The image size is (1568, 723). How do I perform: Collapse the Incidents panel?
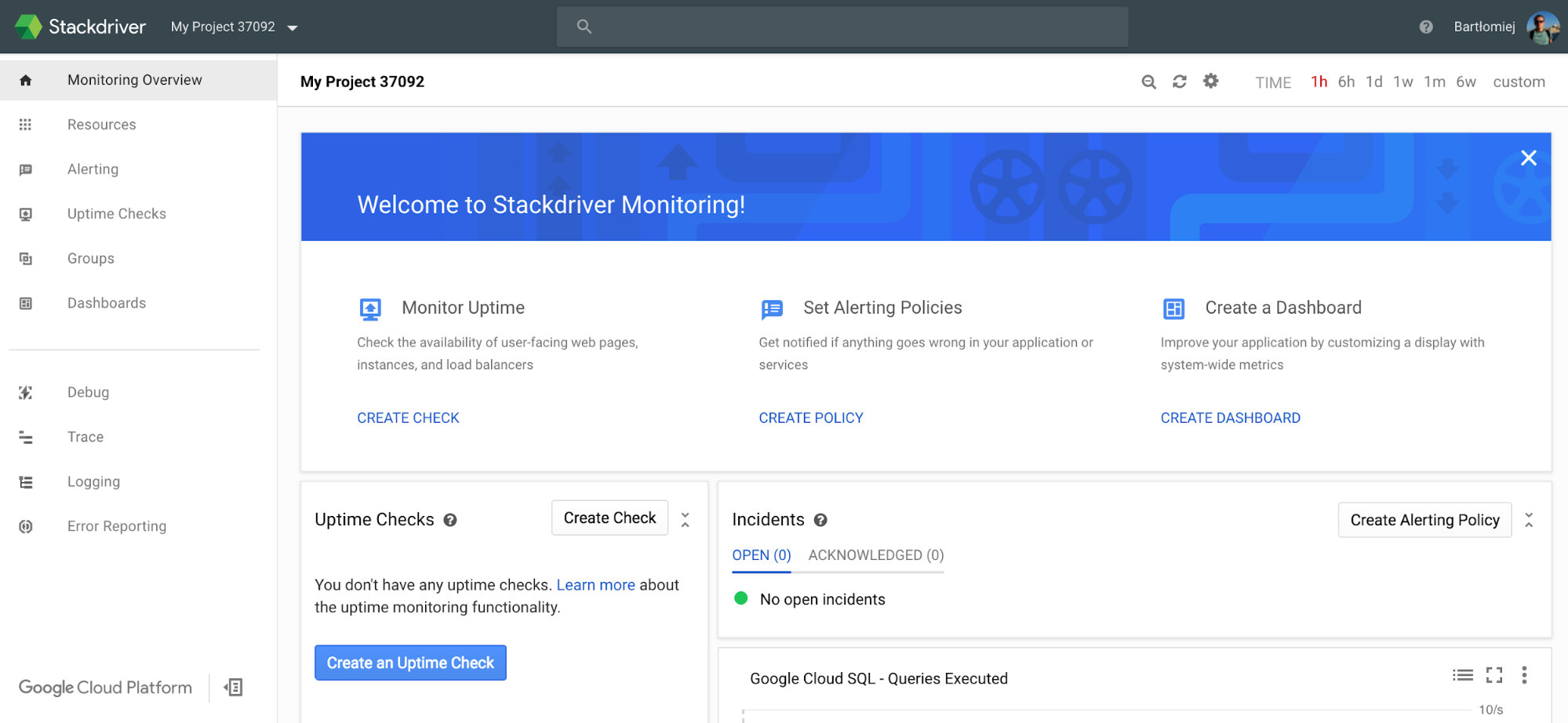pos(1529,520)
